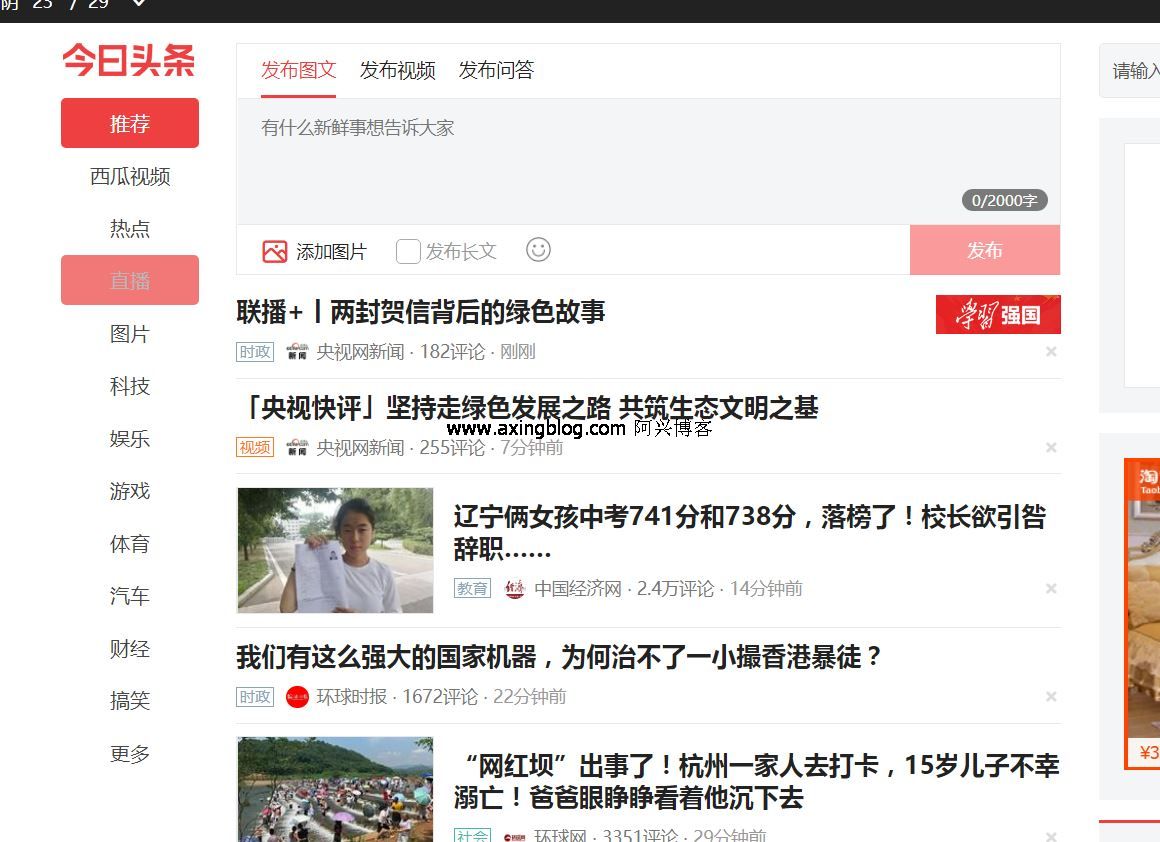The image size is (1160, 842).
Task: Dismiss the 联播+ 两封贺信 article
Action: 1051,351
